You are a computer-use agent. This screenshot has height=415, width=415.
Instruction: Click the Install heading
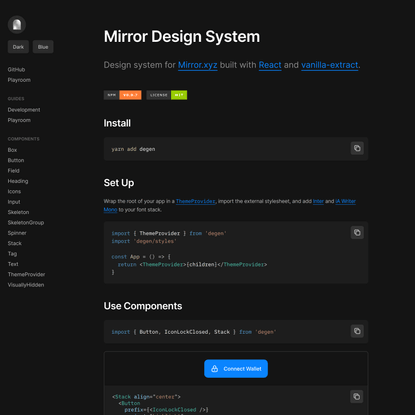tap(117, 123)
